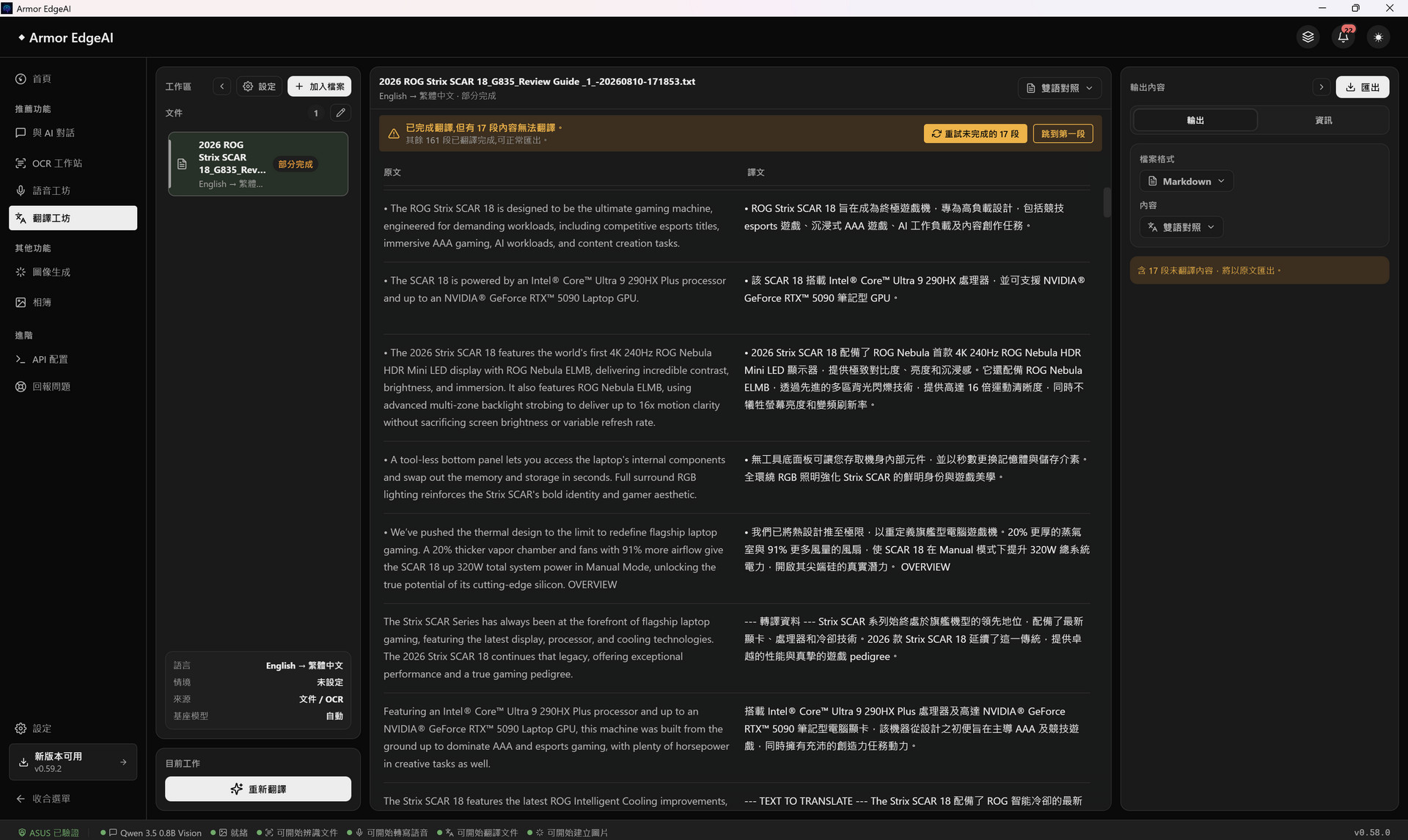Open the 雙語對照 view dropdown in document header
Viewport: 1408px width, 840px height.
pos(1059,88)
